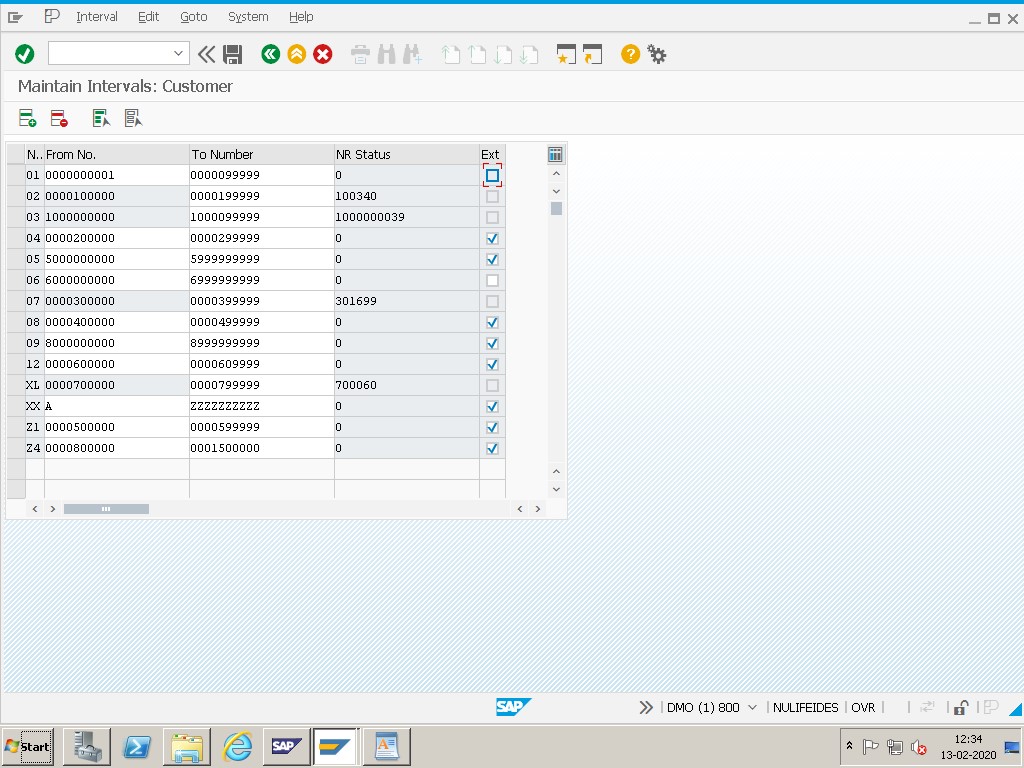Click the Print icon
Image resolution: width=1024 pixels, height=768 pixels.
360,54
